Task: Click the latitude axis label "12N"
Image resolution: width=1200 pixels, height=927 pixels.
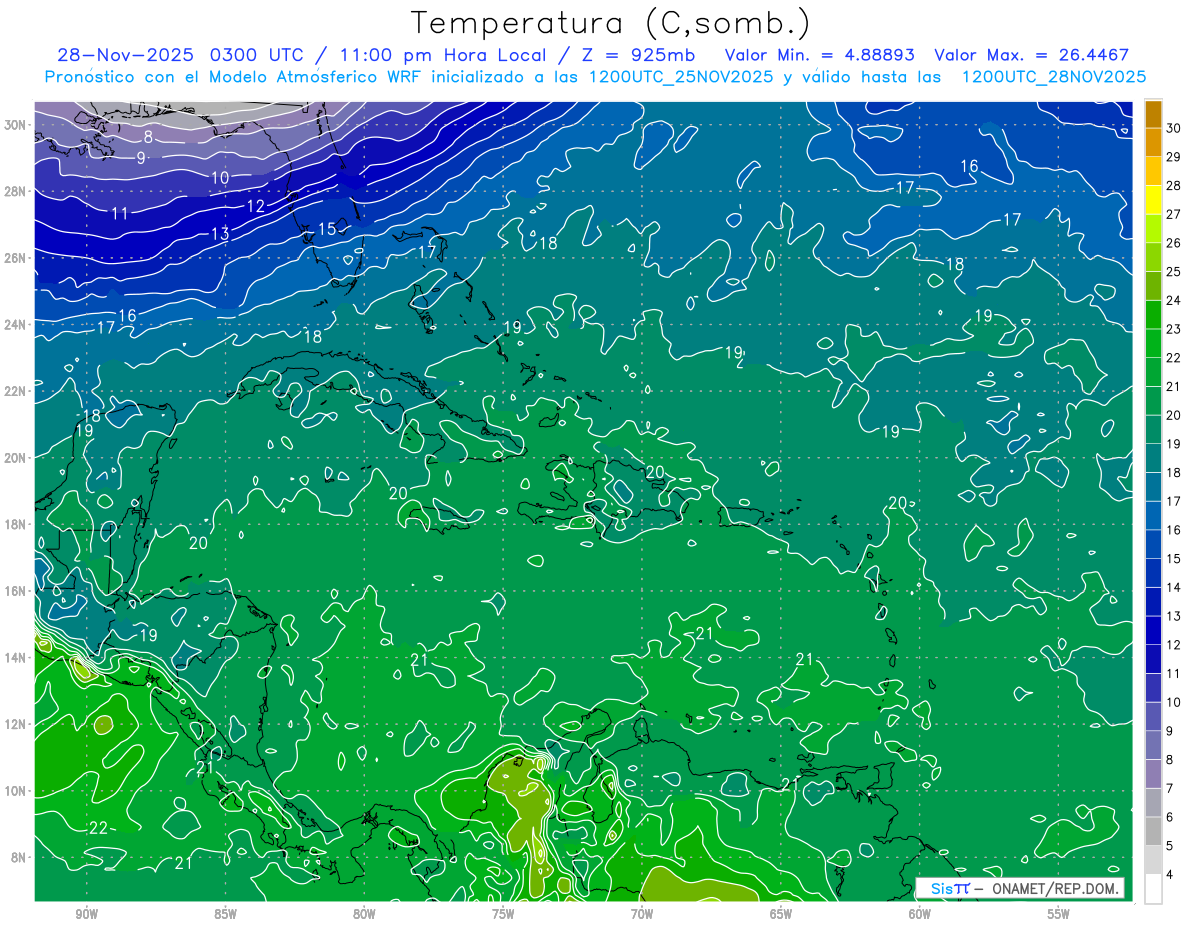Action: point(16,724)
